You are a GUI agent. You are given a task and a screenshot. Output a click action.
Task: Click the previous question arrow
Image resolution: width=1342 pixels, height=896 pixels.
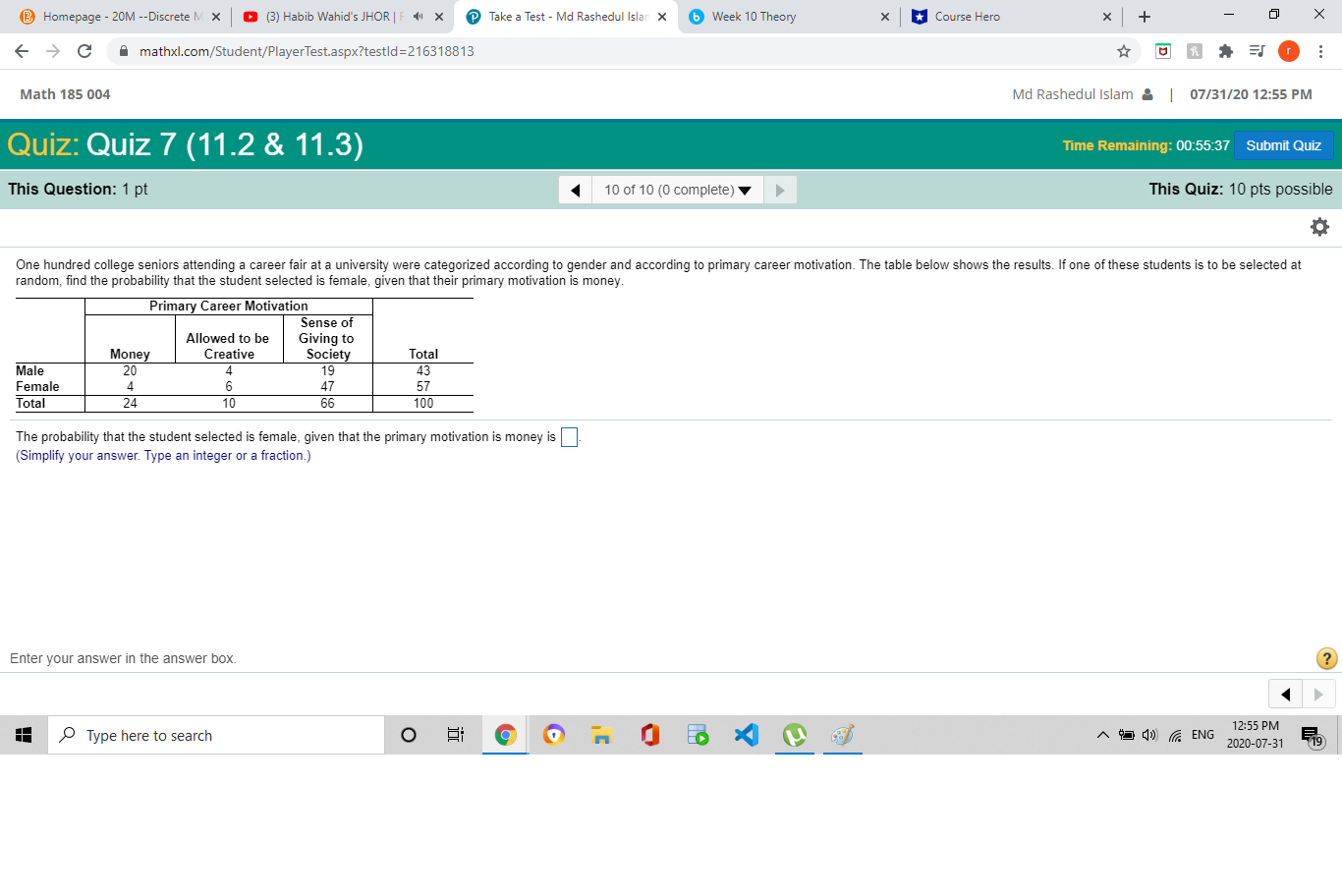click(575, 190)
